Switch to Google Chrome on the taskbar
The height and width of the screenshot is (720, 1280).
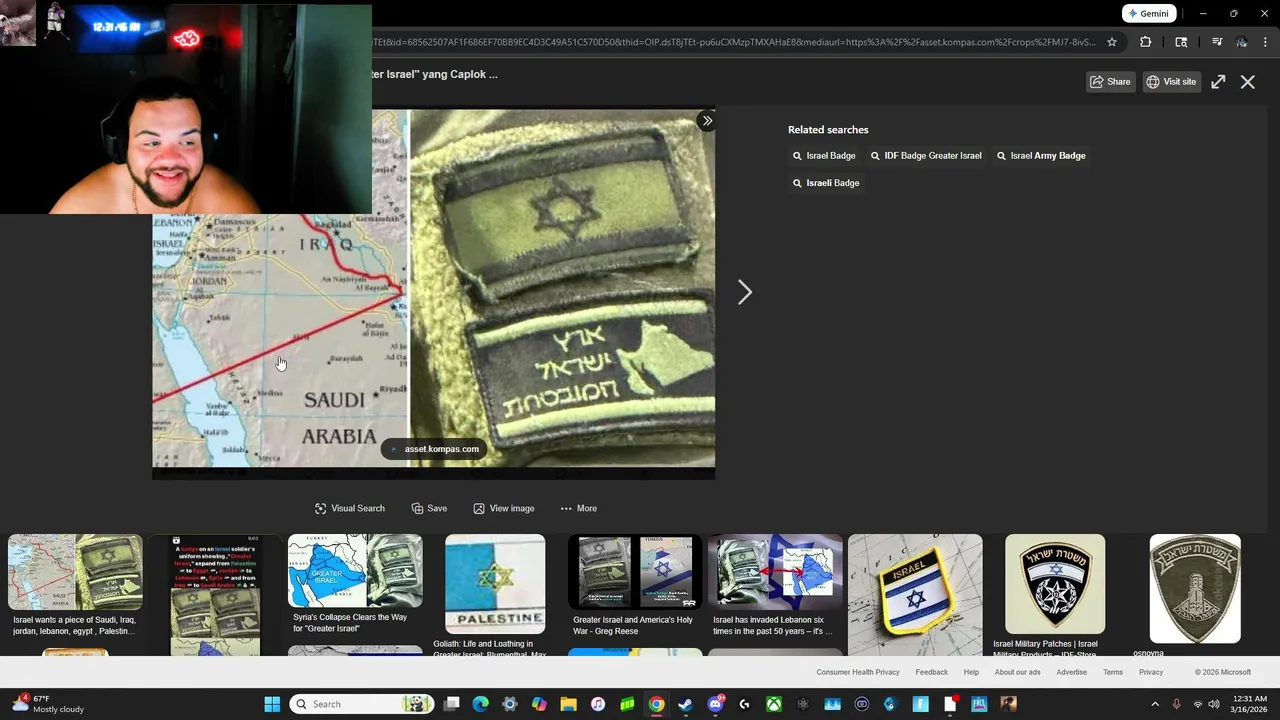[x=656, y=704]
